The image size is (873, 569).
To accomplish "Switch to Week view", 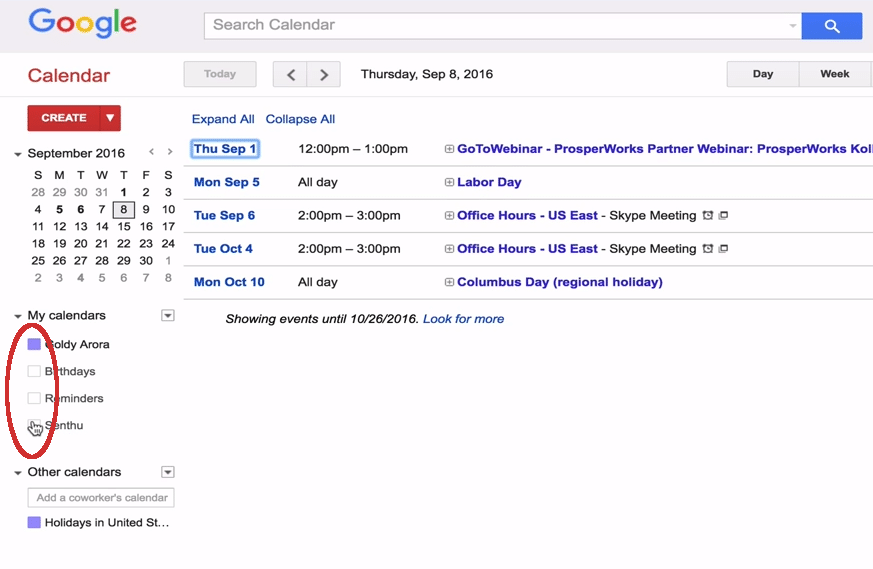I will [x=835, y=74].
